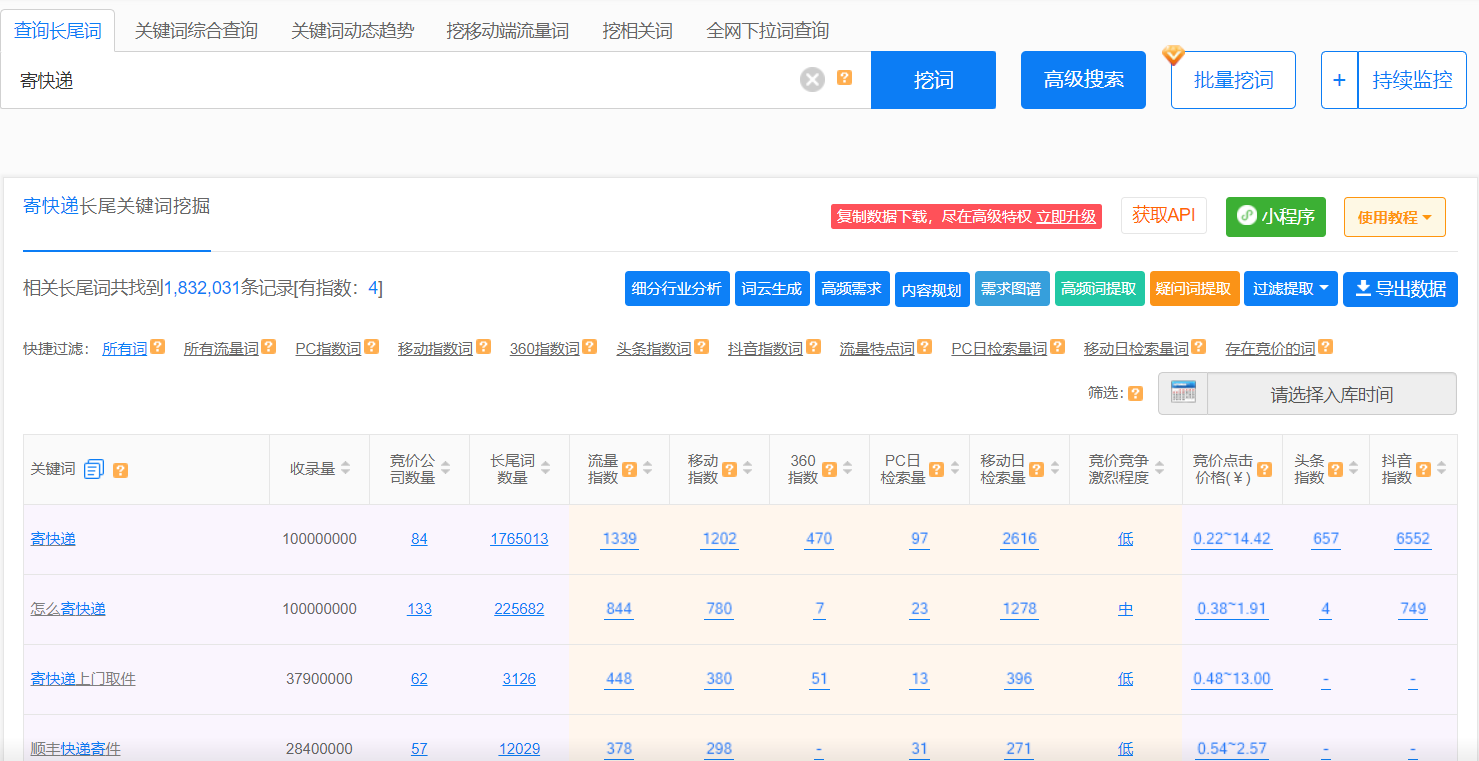Click the 立即升级 upgrade link

click(1066, 217)
